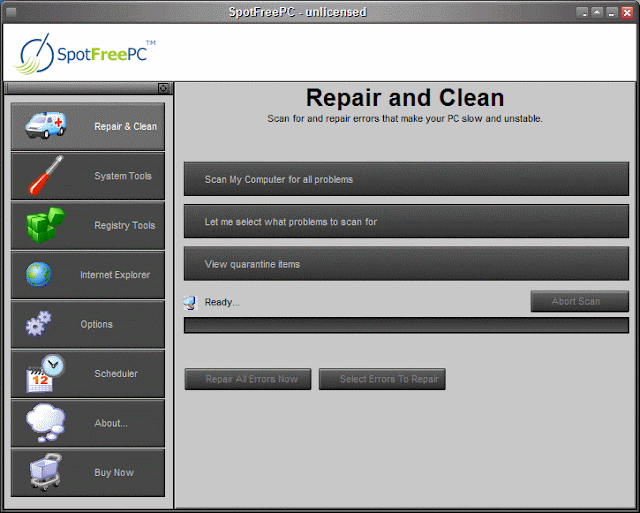
Task: Click the Abort Scan button
Action: 580,301
